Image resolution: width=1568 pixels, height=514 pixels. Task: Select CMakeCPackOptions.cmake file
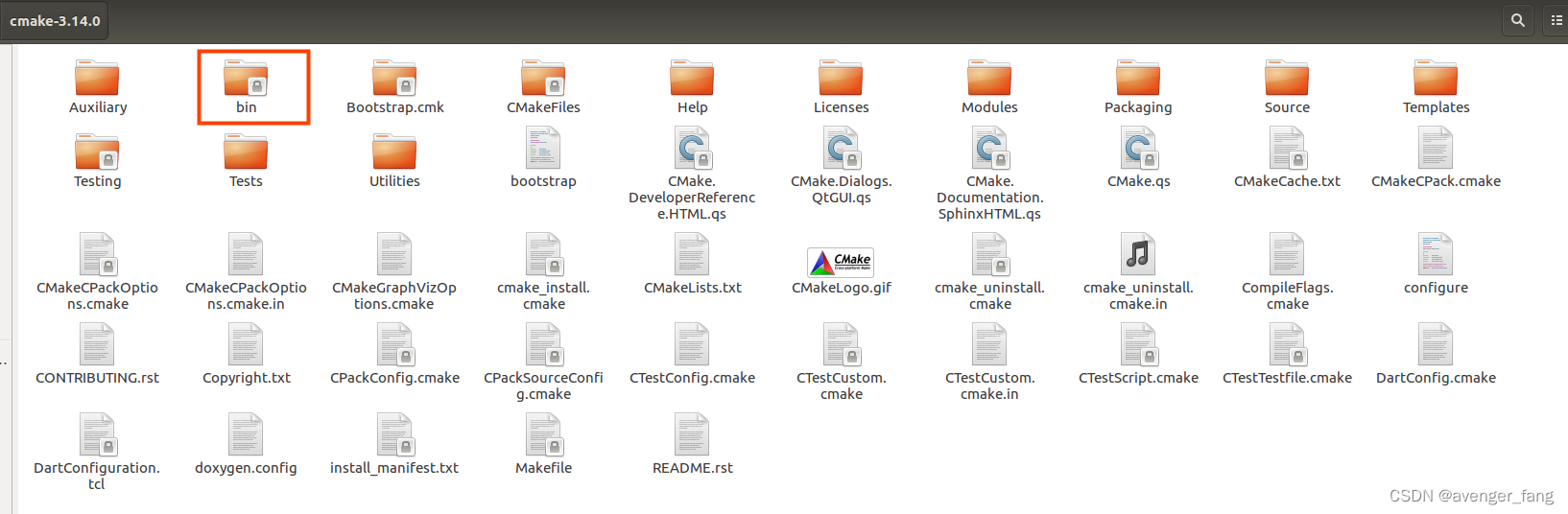point(98,272)
